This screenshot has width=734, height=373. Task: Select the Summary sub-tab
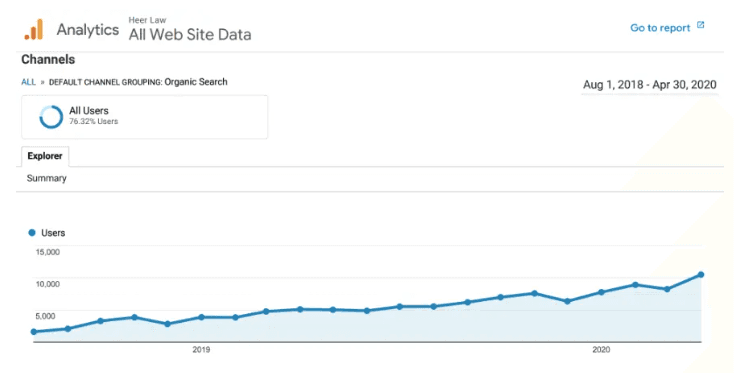pyautogui.click(x=46, y=178)
